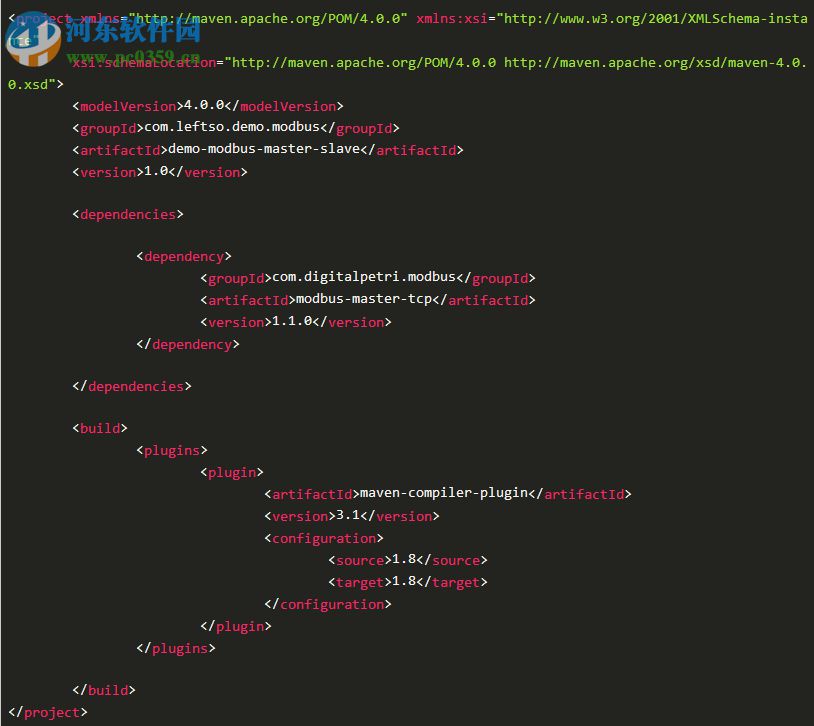Click the line fragment 0.xsd">
Image resolution: width=814 pixels, height=726 pixels.
click(36, 85)
